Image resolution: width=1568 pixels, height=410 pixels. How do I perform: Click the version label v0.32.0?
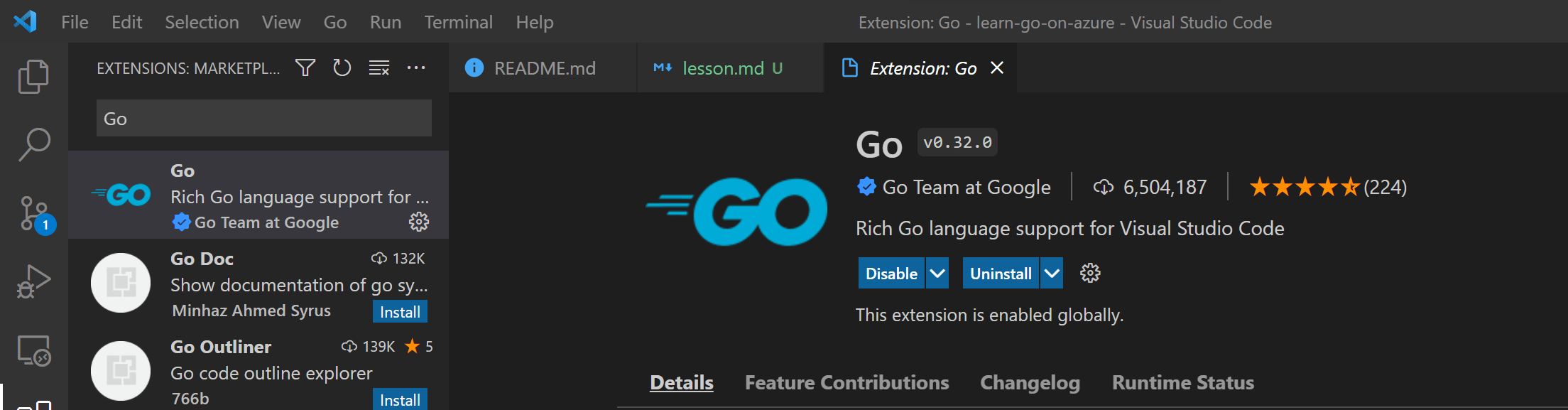[957, 142]
